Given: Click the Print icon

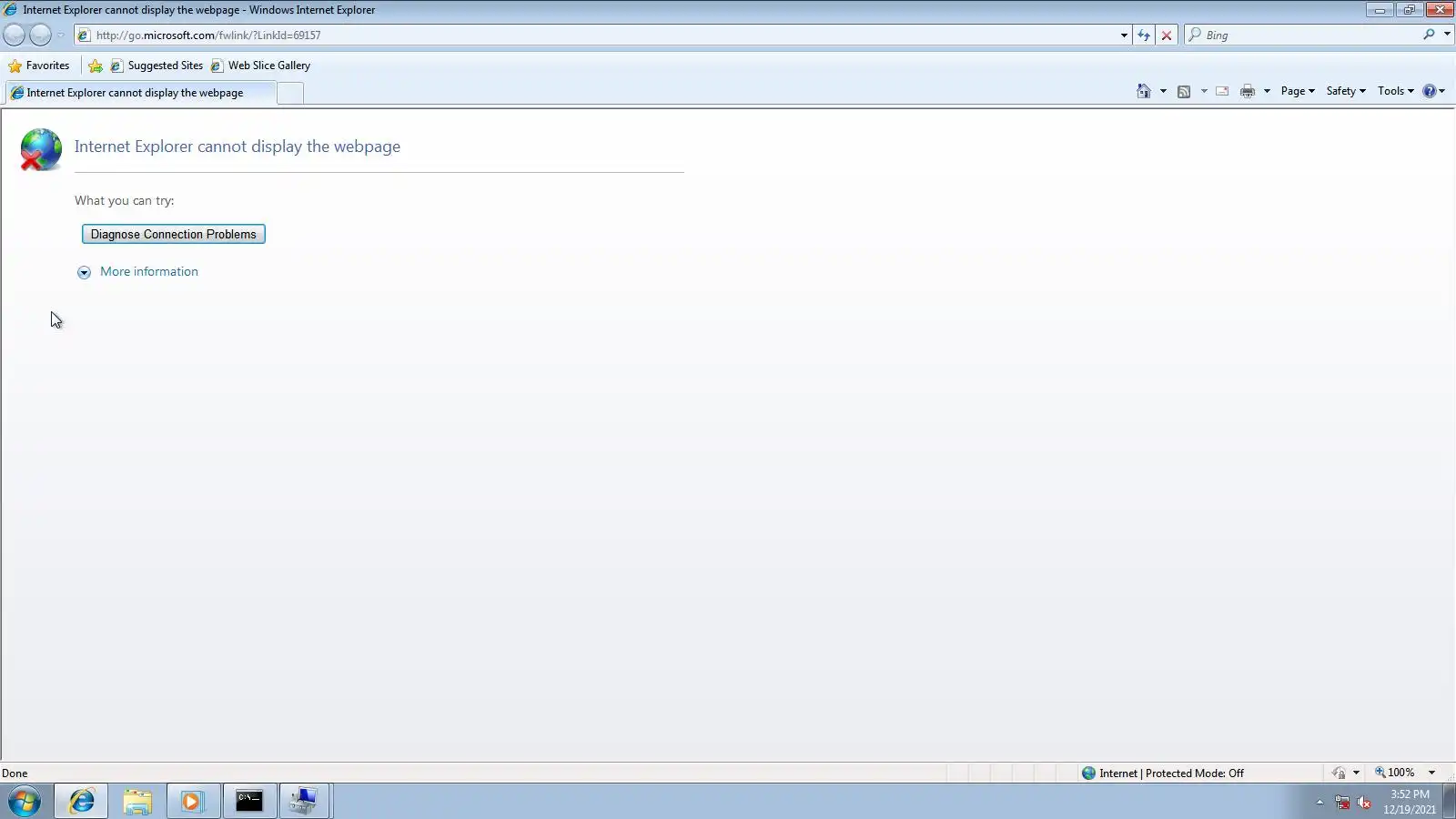Looking at the screenshot, I should click(x=1248, y=91).
